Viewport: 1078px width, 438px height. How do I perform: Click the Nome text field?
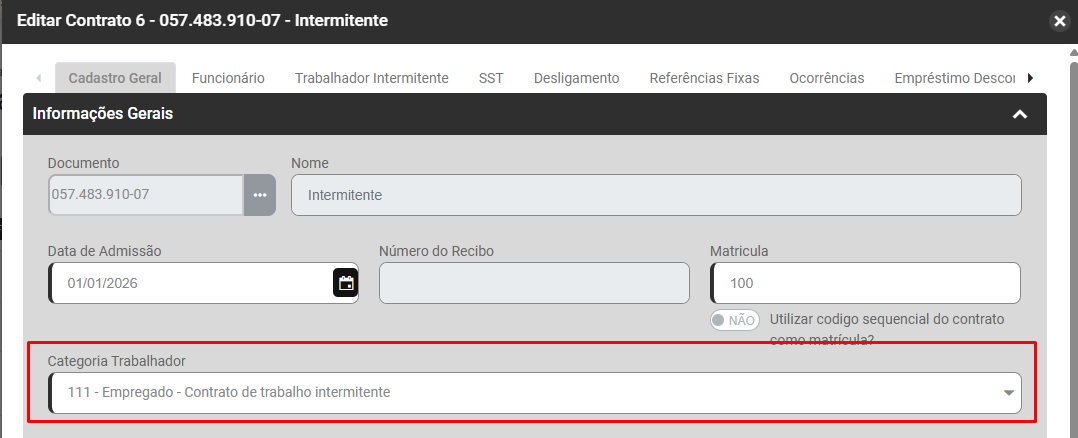[656, 195]
